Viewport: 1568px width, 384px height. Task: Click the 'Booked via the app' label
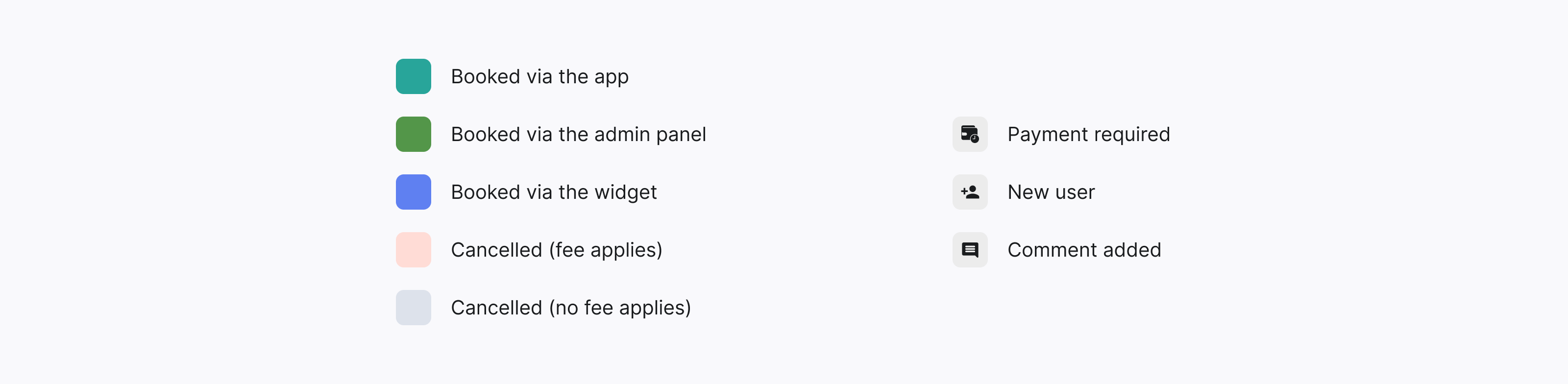[x=540, y=76]
